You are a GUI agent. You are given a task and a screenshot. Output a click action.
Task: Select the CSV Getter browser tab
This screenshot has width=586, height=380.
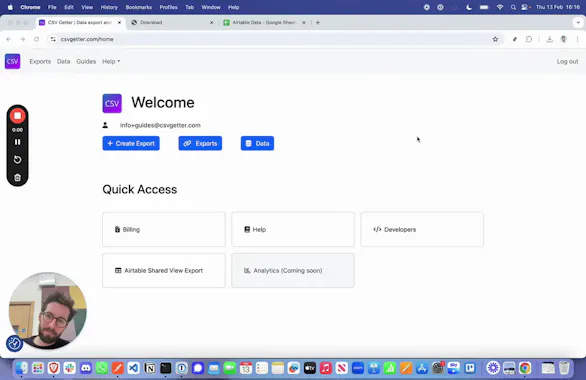pos(79,22)
